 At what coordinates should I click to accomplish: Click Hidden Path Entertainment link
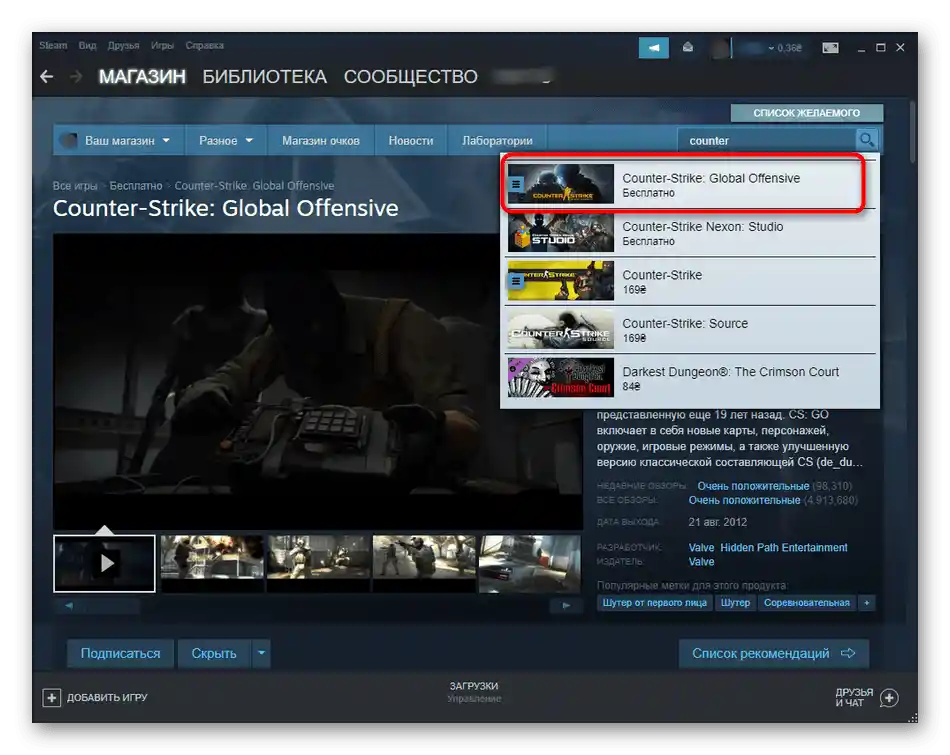784,548
